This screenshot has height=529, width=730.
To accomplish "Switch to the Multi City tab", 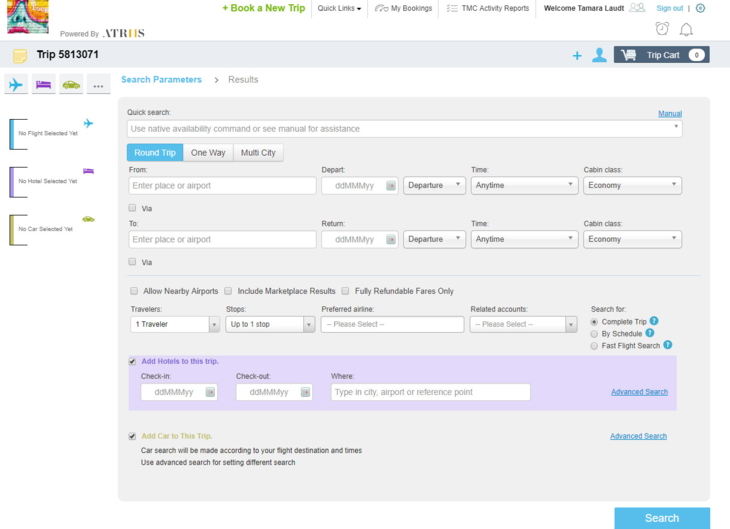I will (x=258, y=153).
